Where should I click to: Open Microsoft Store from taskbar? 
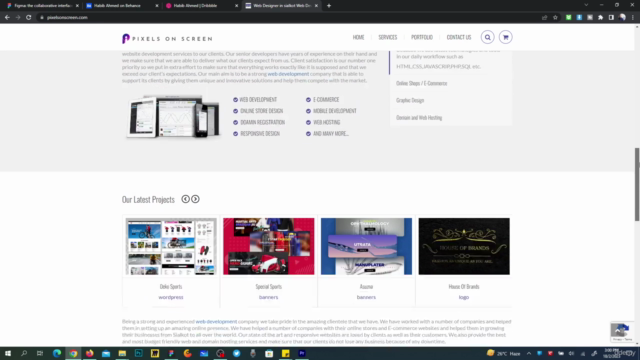269,353
